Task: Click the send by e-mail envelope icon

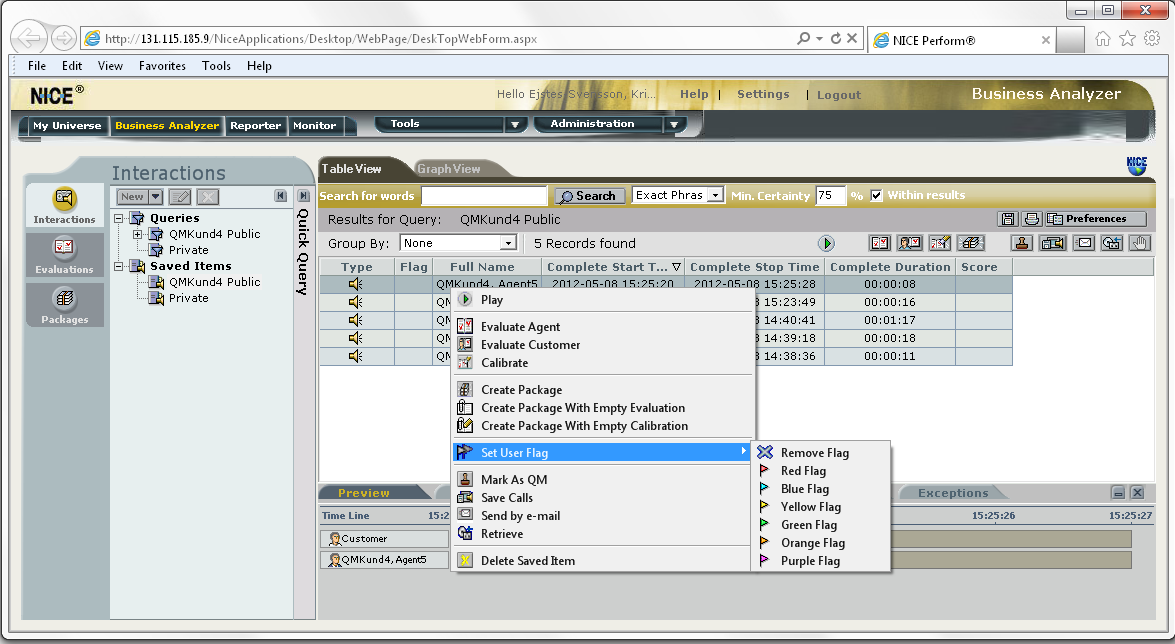Action: click(x=1083, y=243)
